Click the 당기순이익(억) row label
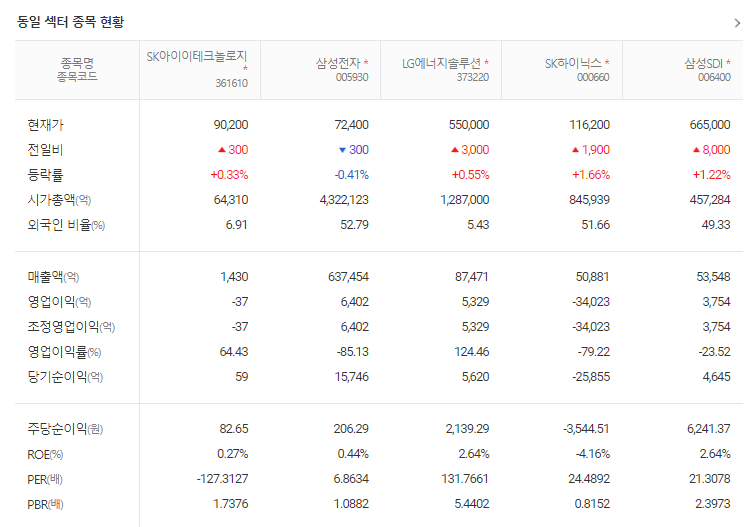Image resolution: width=750 pixels, height=527 pixels. tap(65, 377)
